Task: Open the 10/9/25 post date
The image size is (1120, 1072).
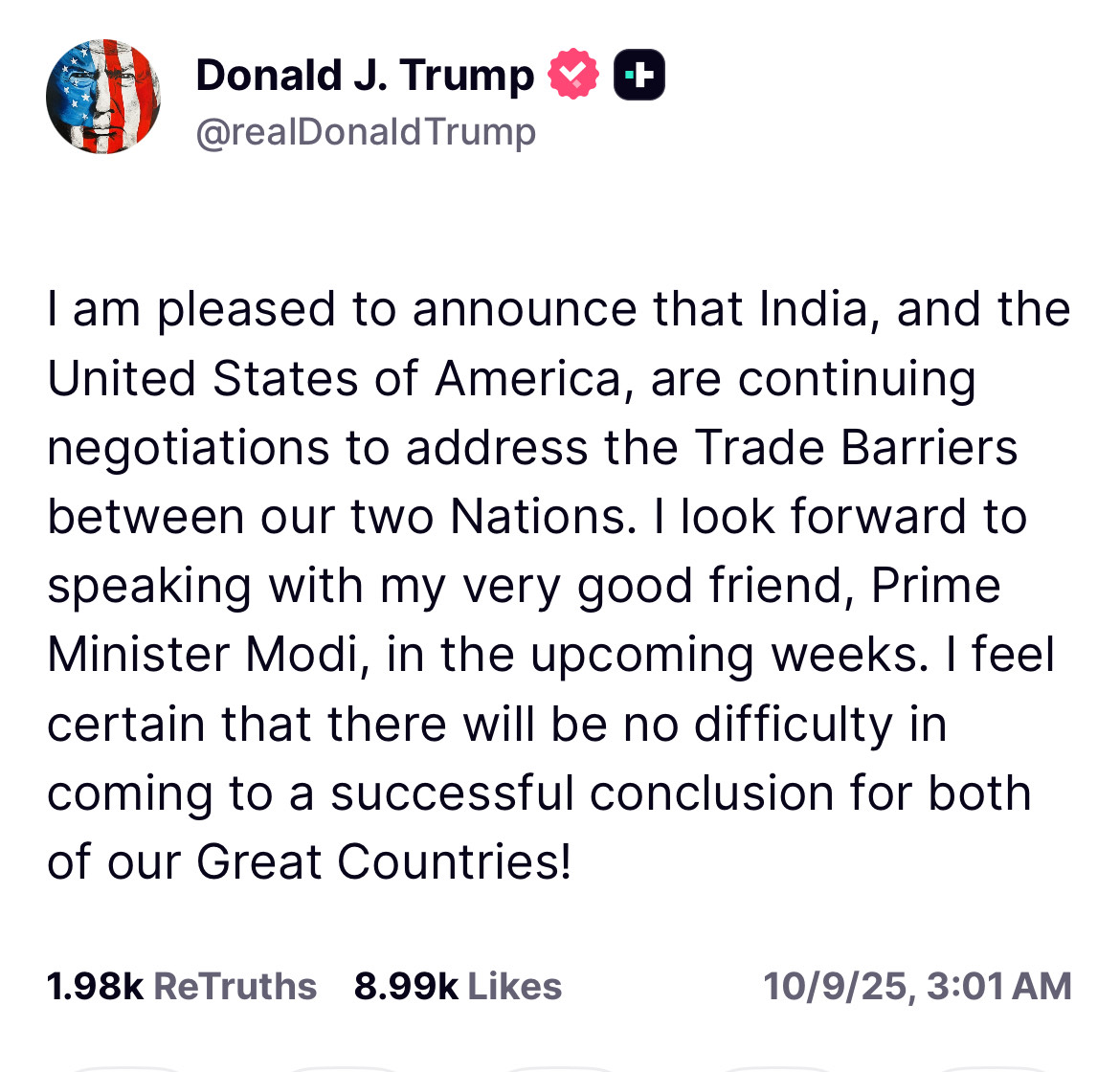Action: point(835,987)
